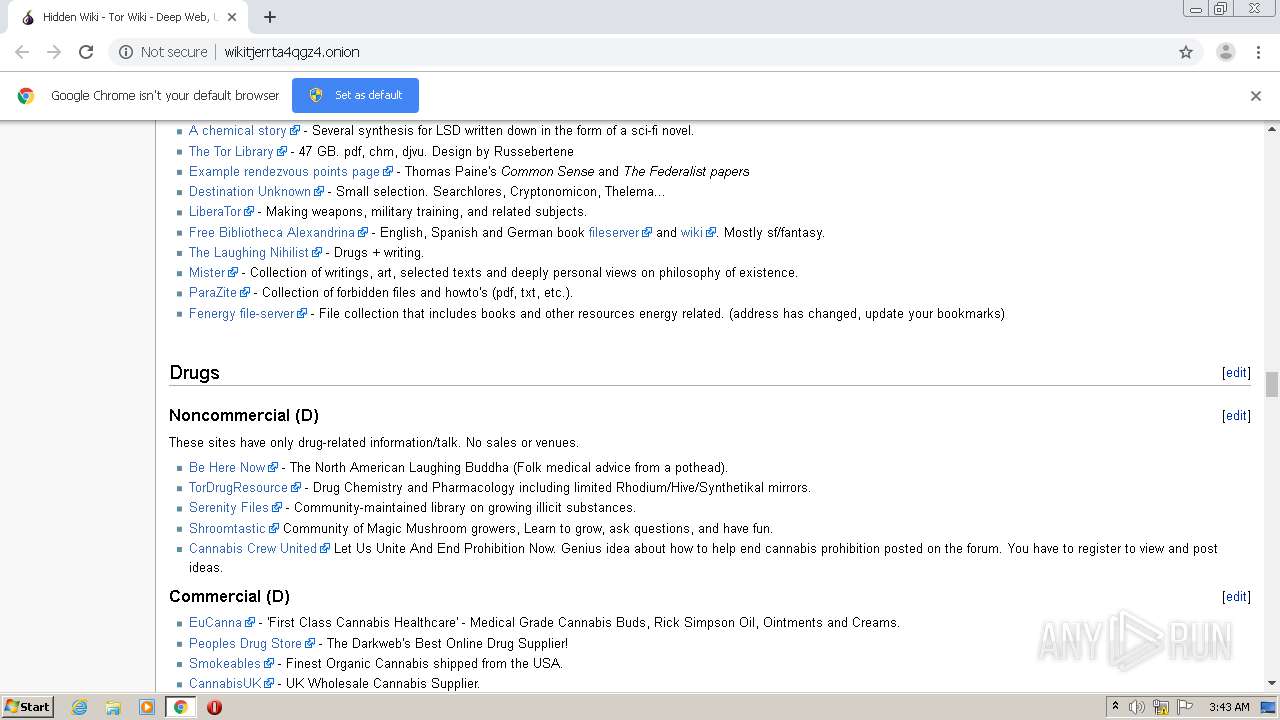Open a new tab with the plus button

(x=270, y=17)
